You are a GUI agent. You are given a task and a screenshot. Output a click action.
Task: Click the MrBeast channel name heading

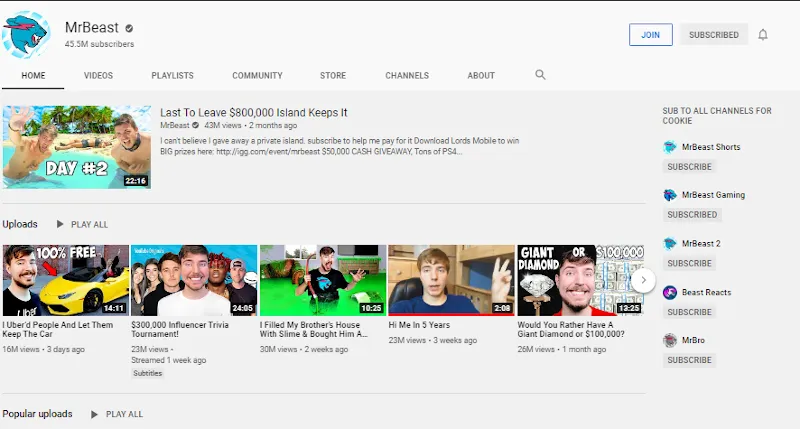pos(92,28)
